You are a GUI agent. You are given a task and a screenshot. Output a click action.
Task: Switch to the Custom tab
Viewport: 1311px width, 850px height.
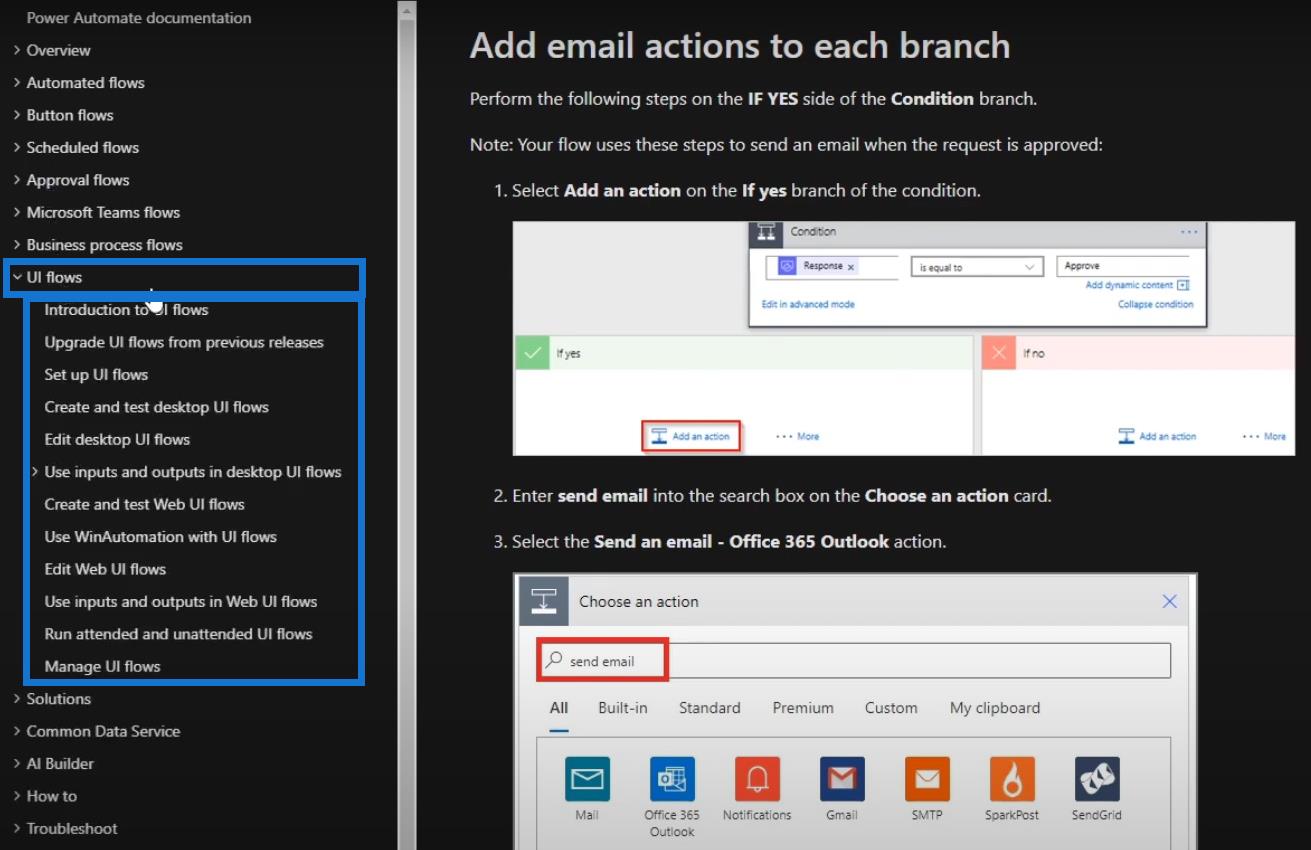891,707
